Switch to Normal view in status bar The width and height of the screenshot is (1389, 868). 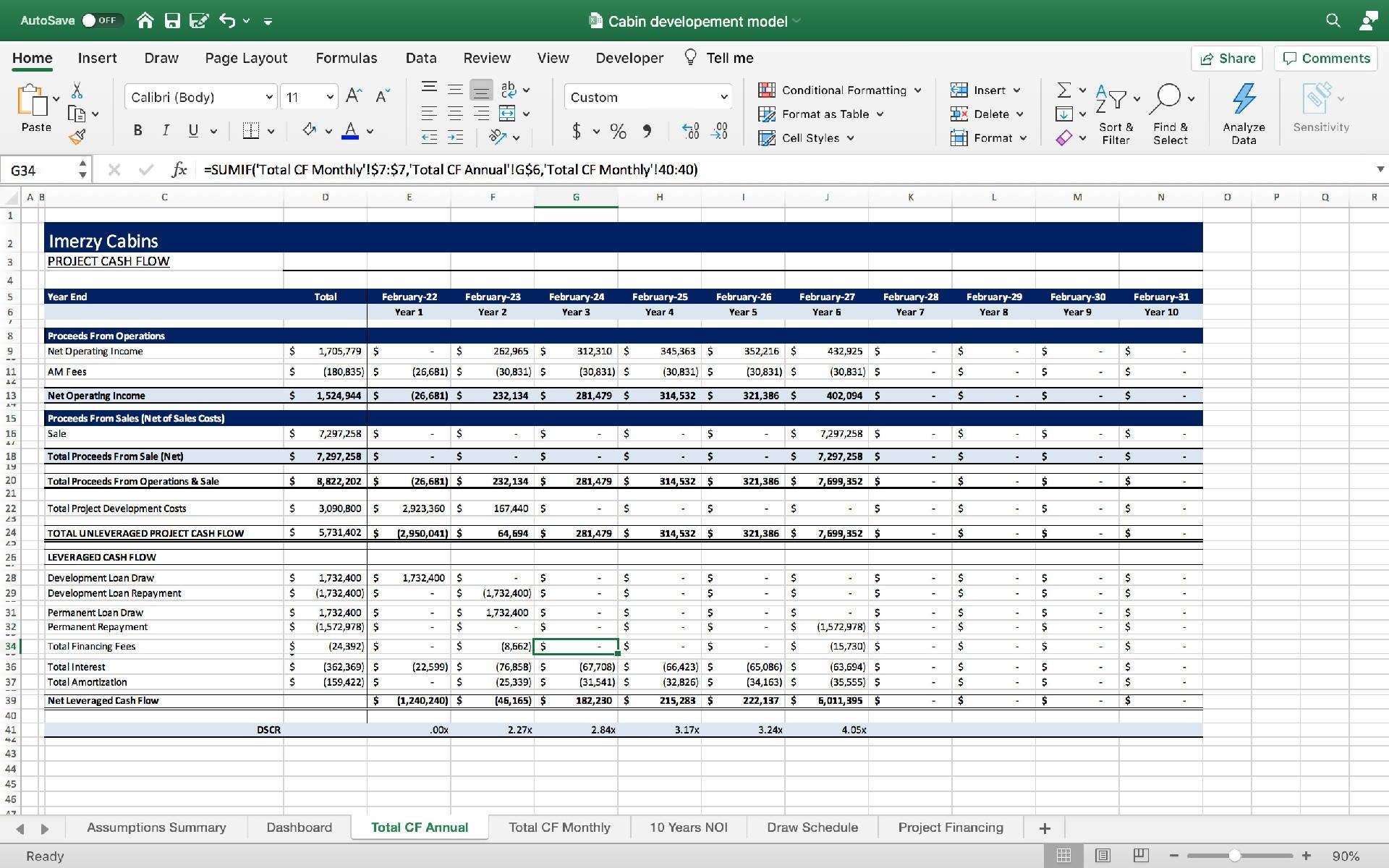point(1063,856)
